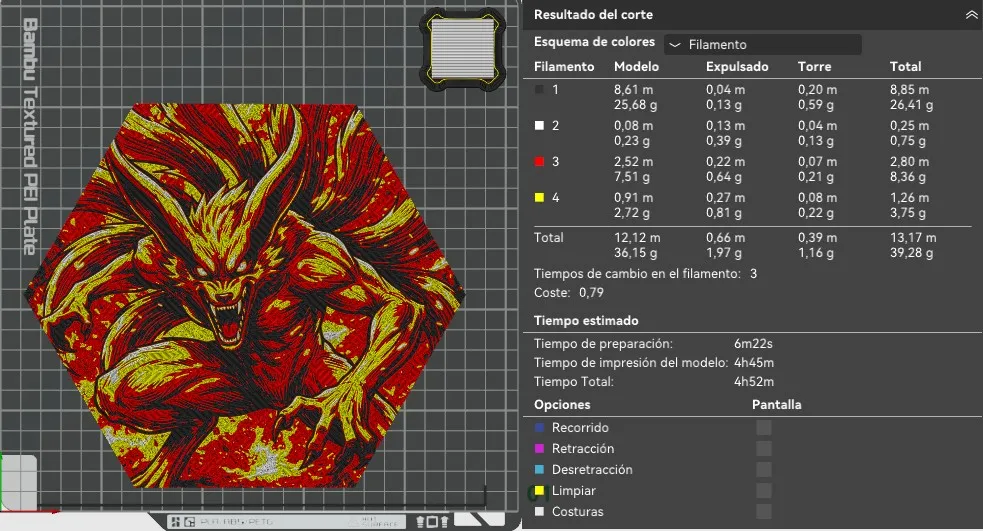Click the red swatch of filament 3
This screenshot has width=983, height=531.
coord(539,161)
